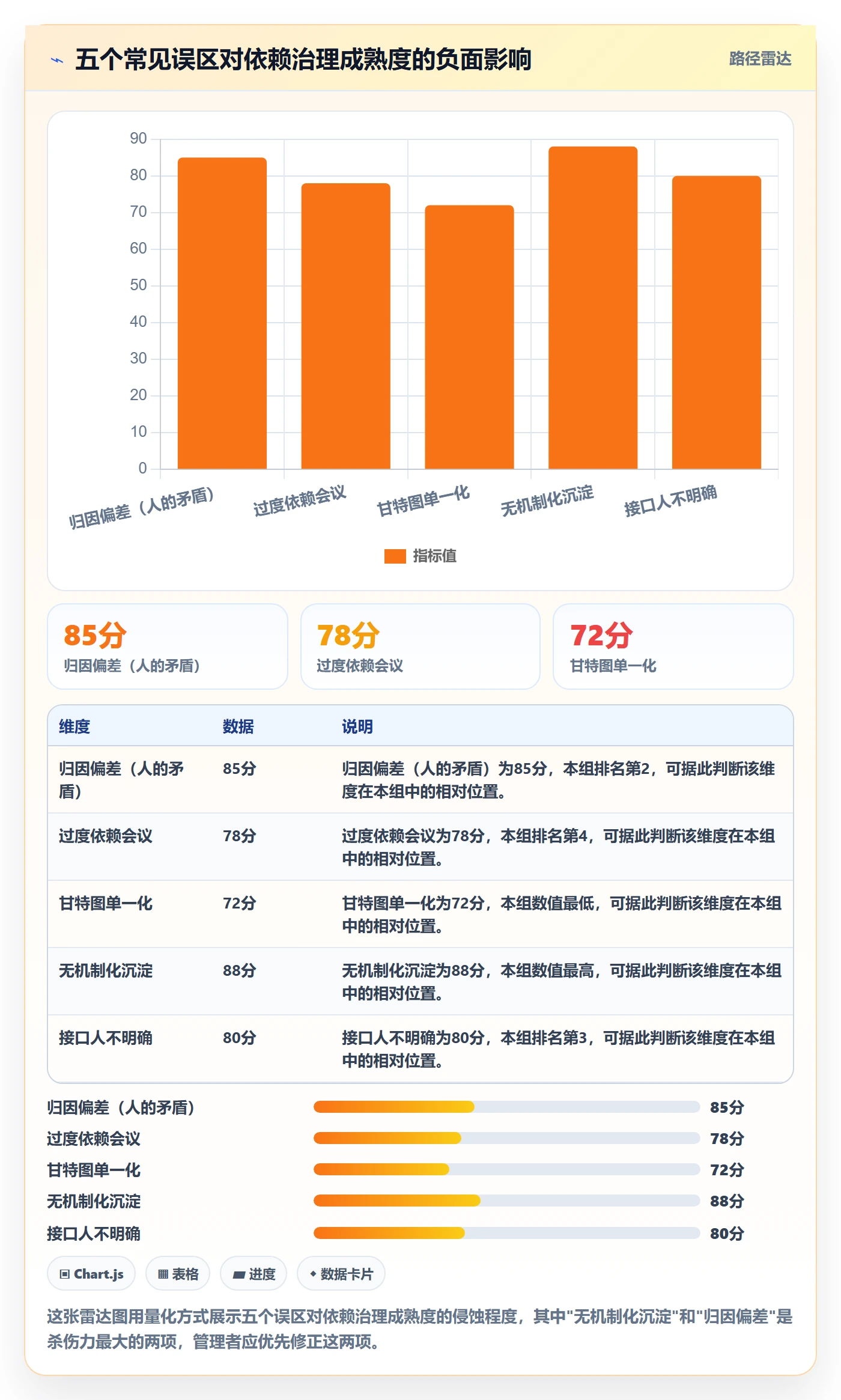The image size is (841, 1400).
Task: Click the 无机制化沉淀 bar in chart
Action: click(593, 308)
